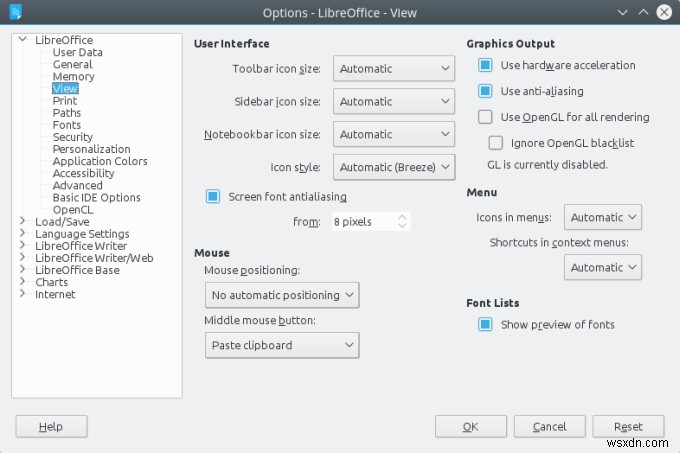
Task: Expand the Load/Save tree node
Action: pos(23,222)
